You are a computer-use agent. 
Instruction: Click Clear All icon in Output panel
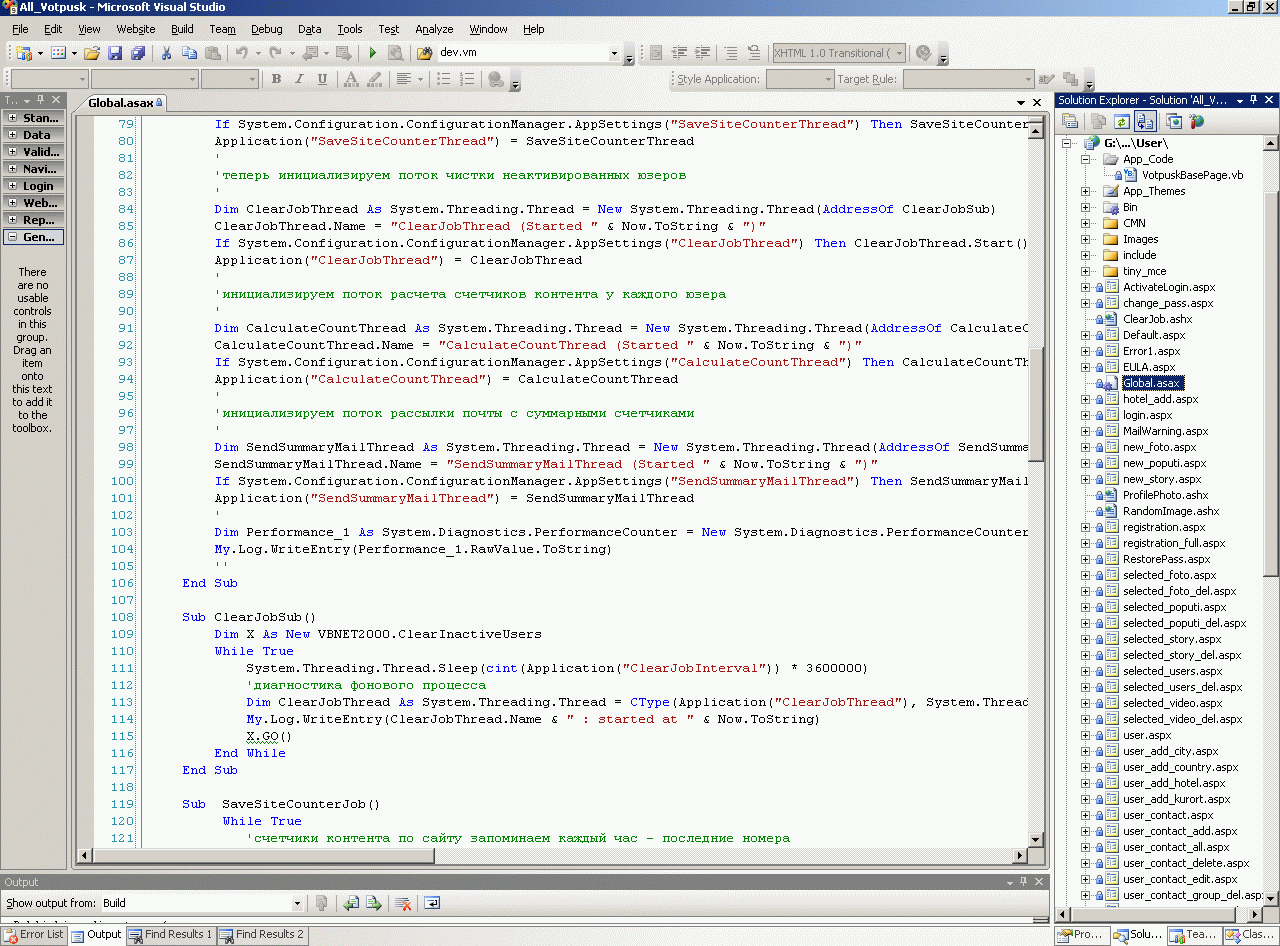403,903
